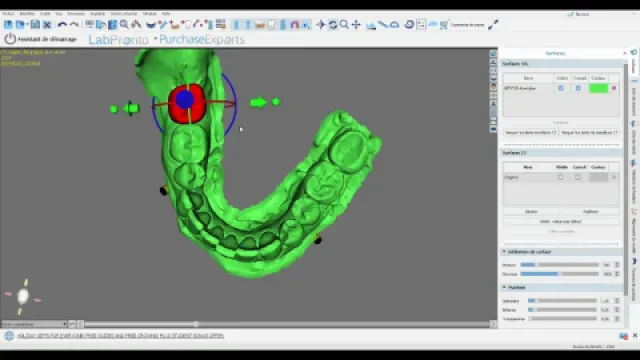Viewport: 640px width, 360px height.
Task: Click the shopping cart order icon
Action: [x=444, y=25]
